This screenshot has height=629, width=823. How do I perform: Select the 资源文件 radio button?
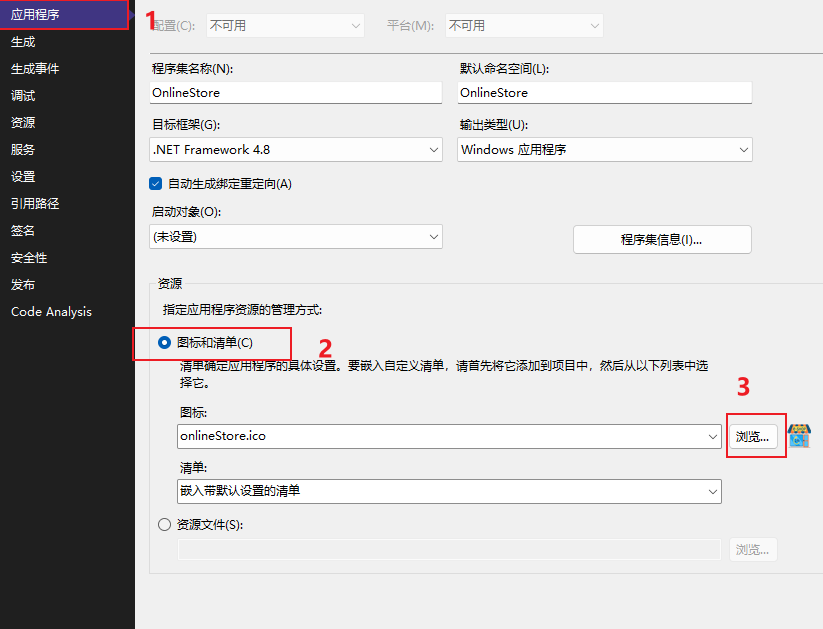(x=165, y=524)
